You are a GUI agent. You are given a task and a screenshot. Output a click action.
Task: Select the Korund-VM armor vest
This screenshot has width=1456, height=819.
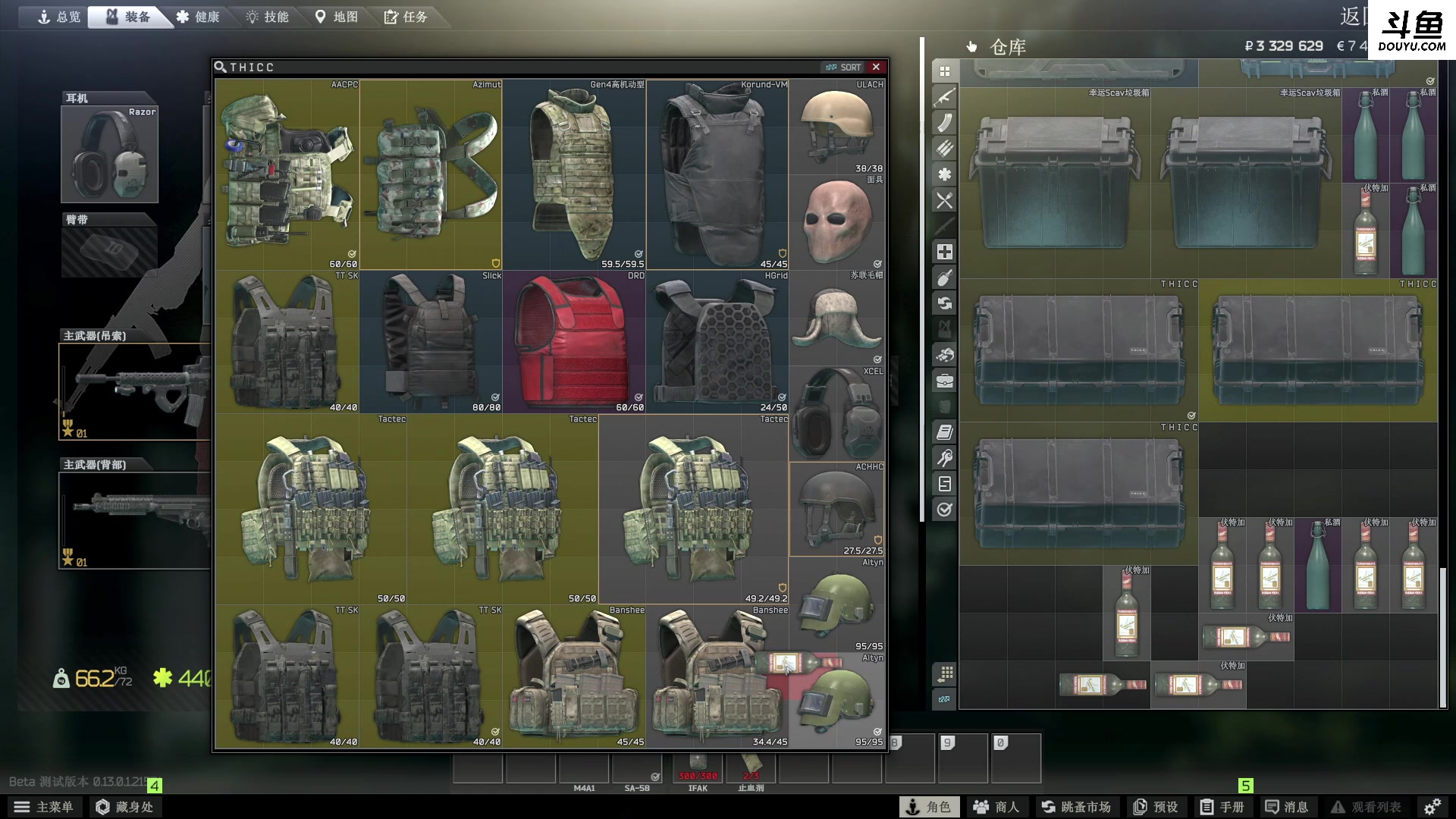(x=717, y=174)
